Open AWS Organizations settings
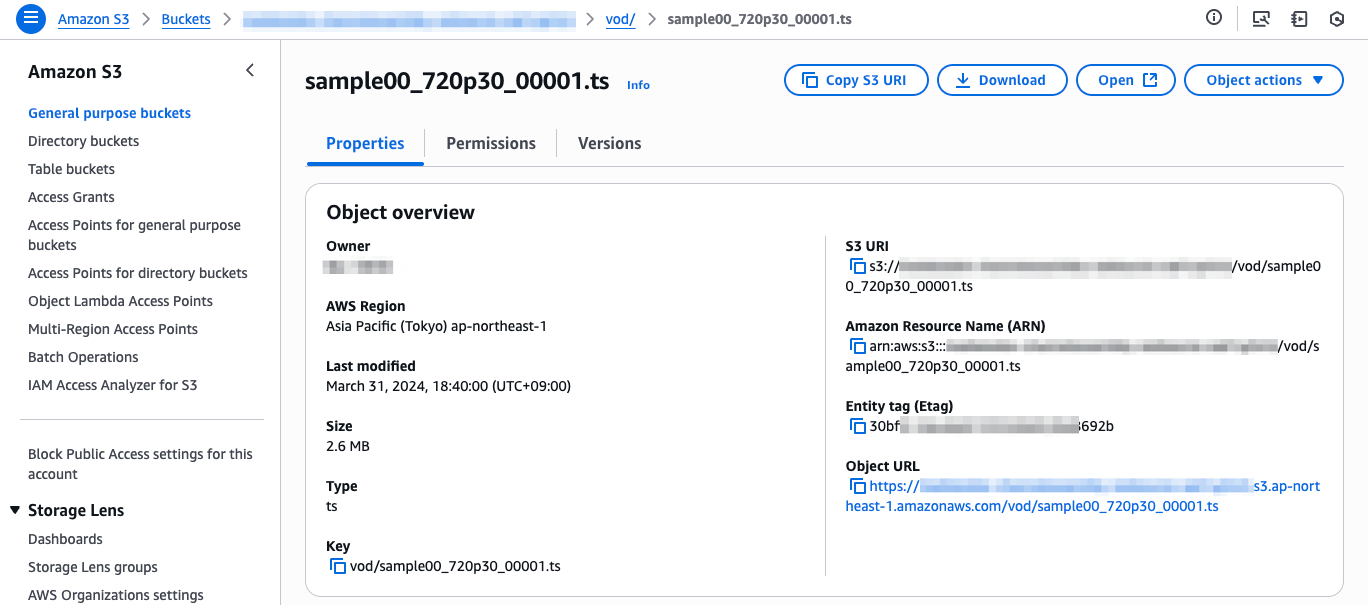Screen dimensions: 1368x605 [116, 595]
